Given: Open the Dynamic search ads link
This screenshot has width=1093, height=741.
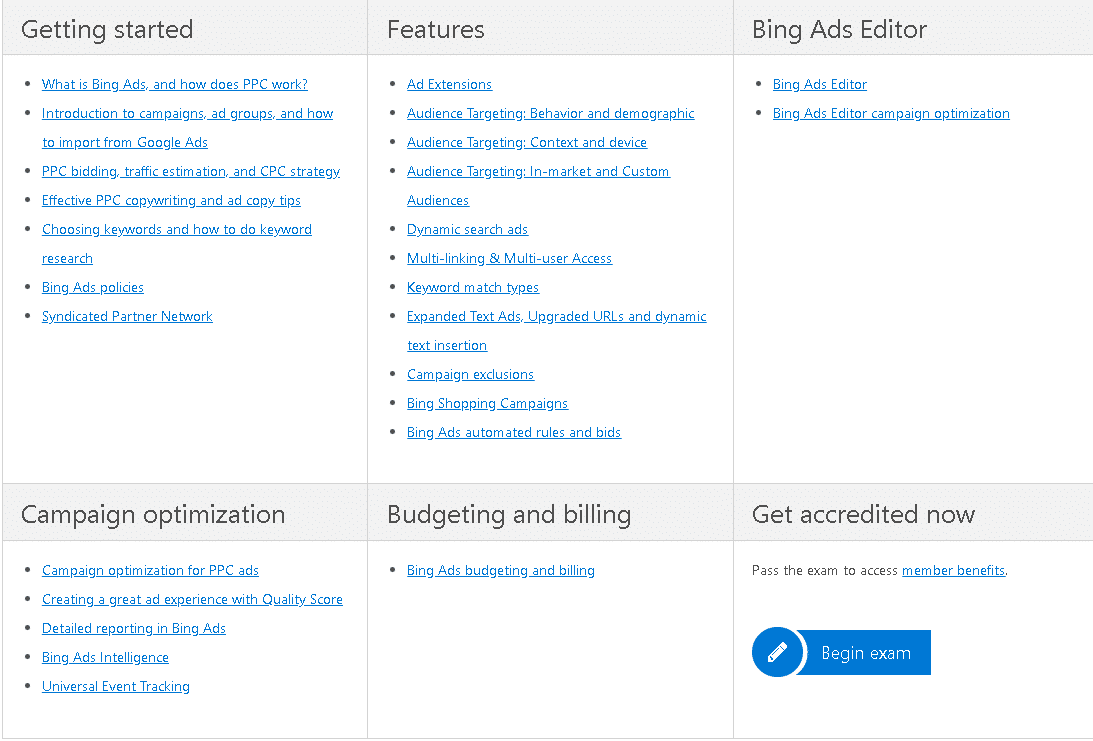Looking at the screenshot, I should point(468,229).
